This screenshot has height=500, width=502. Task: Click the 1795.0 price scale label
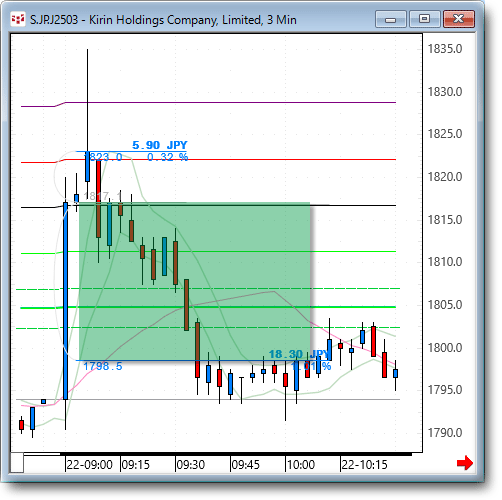point(445,390)
